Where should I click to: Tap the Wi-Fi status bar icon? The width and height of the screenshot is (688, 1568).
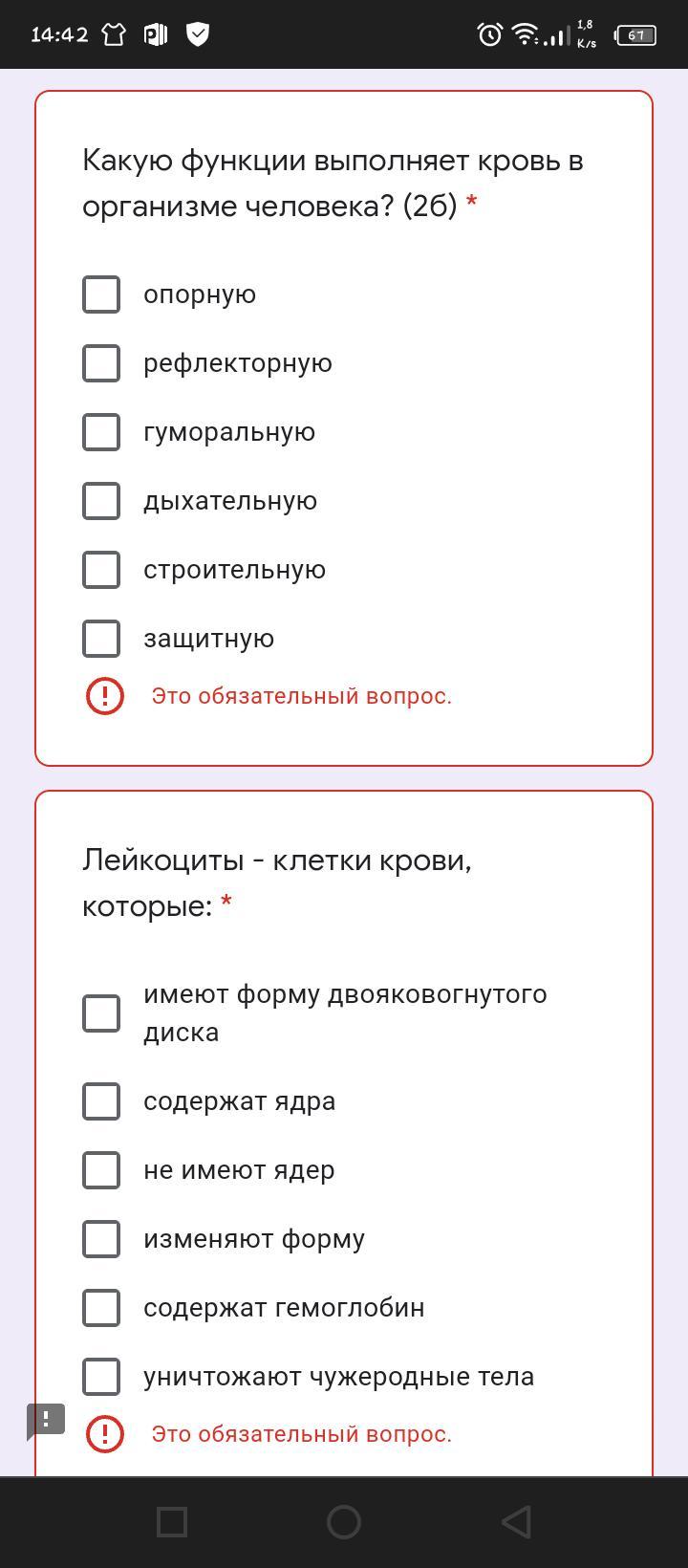(x=525, y=35)
